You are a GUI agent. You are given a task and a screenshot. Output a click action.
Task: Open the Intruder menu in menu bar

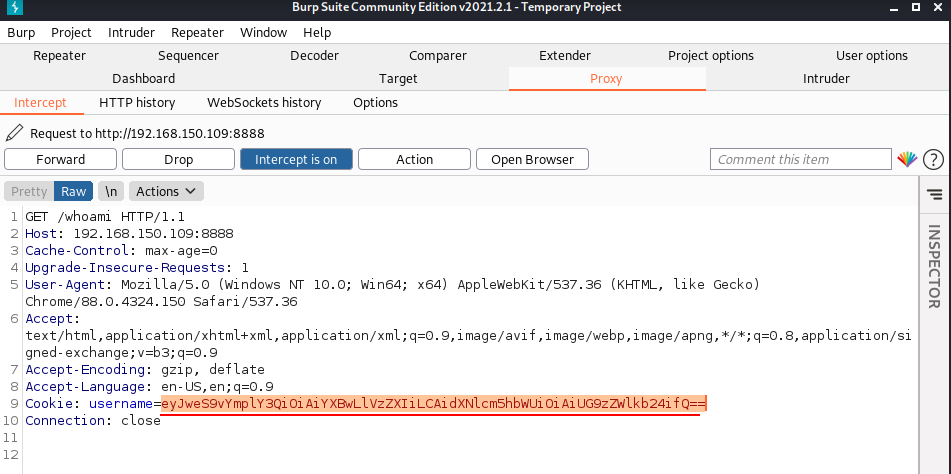129,32
